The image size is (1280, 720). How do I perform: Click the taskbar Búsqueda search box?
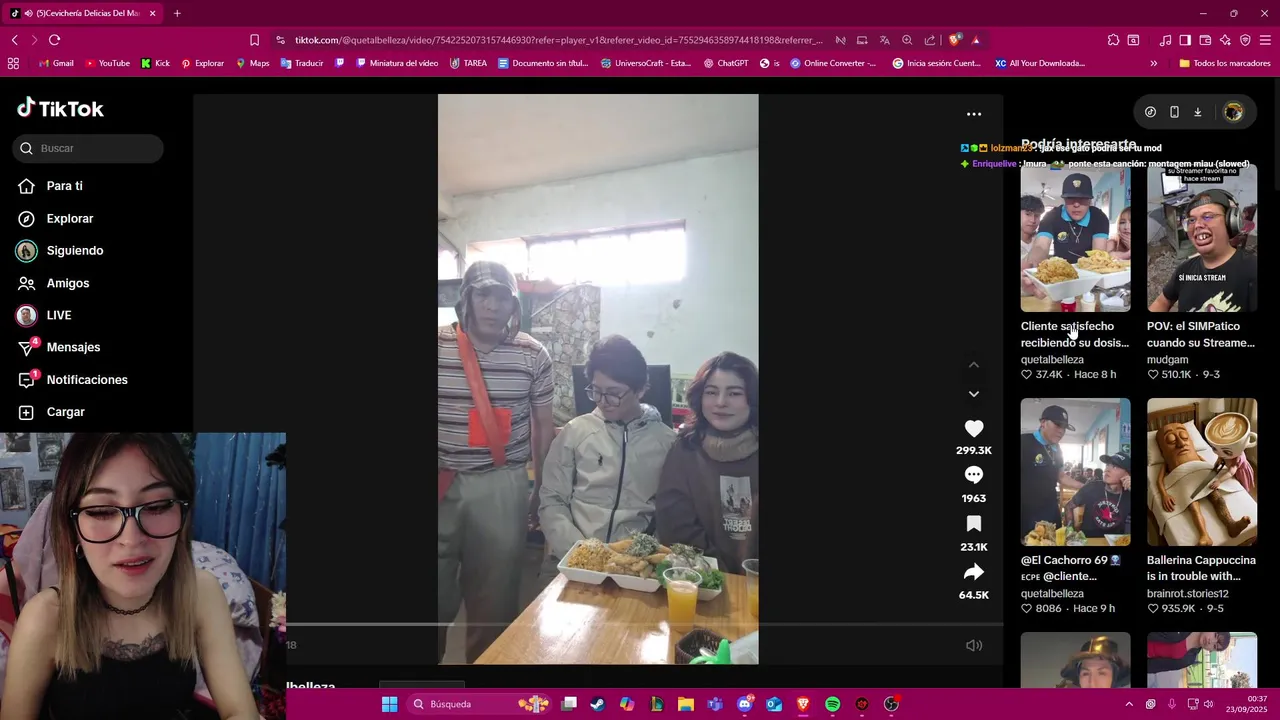pyautogui.click(x=480, y=704)
